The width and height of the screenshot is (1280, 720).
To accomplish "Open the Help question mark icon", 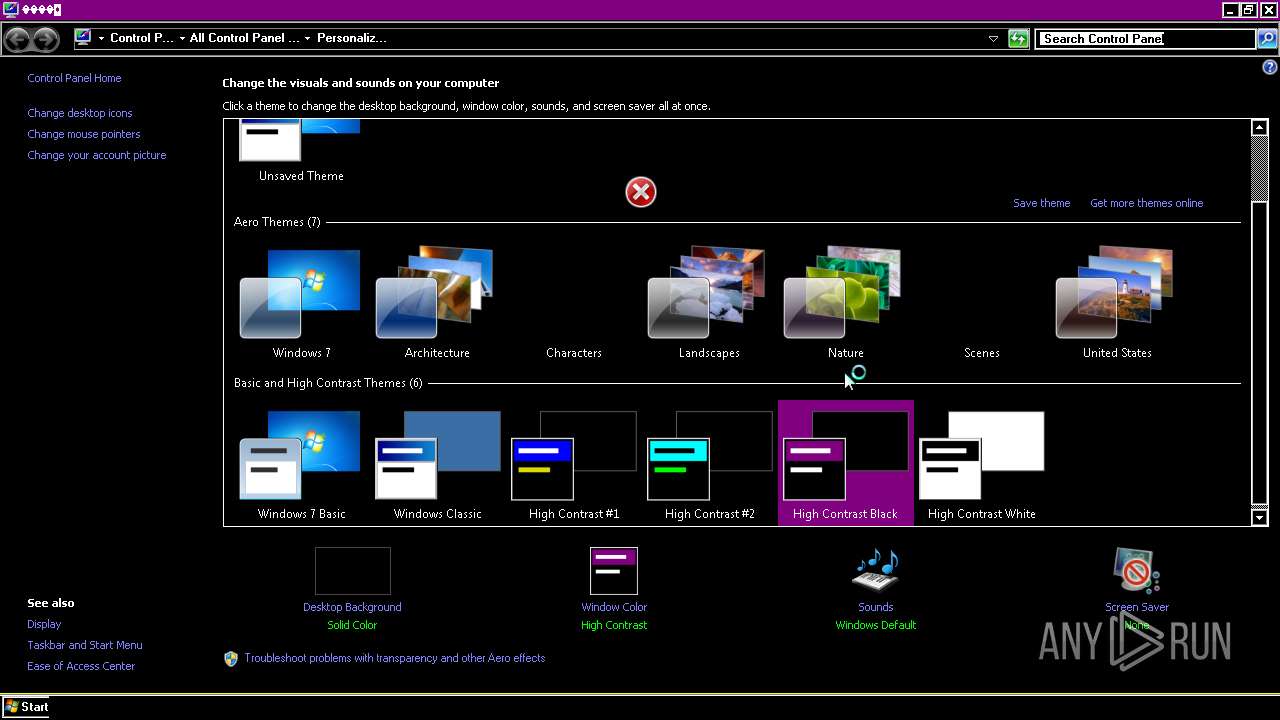I will pos(1270,68).
